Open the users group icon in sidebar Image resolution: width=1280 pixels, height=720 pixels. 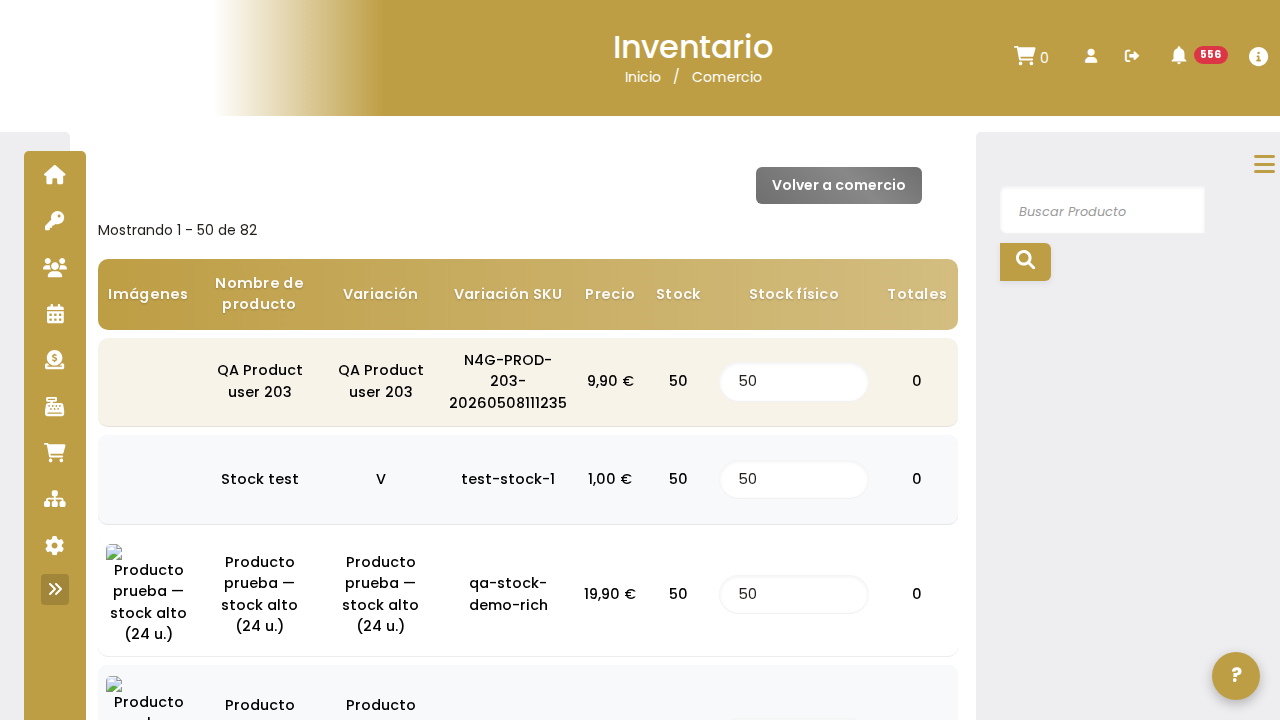55,267
